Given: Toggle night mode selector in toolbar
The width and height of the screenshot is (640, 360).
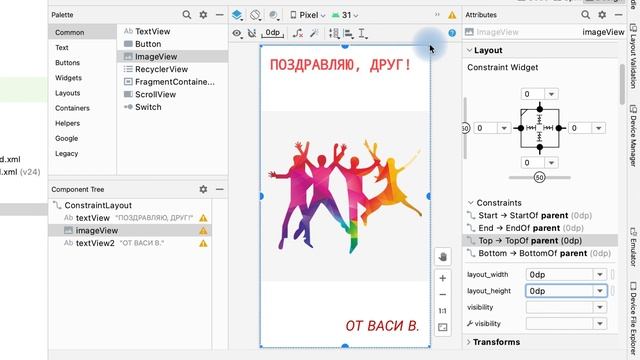Looking at the screenshot, I should pyautogui.click(x=274, y=15).
